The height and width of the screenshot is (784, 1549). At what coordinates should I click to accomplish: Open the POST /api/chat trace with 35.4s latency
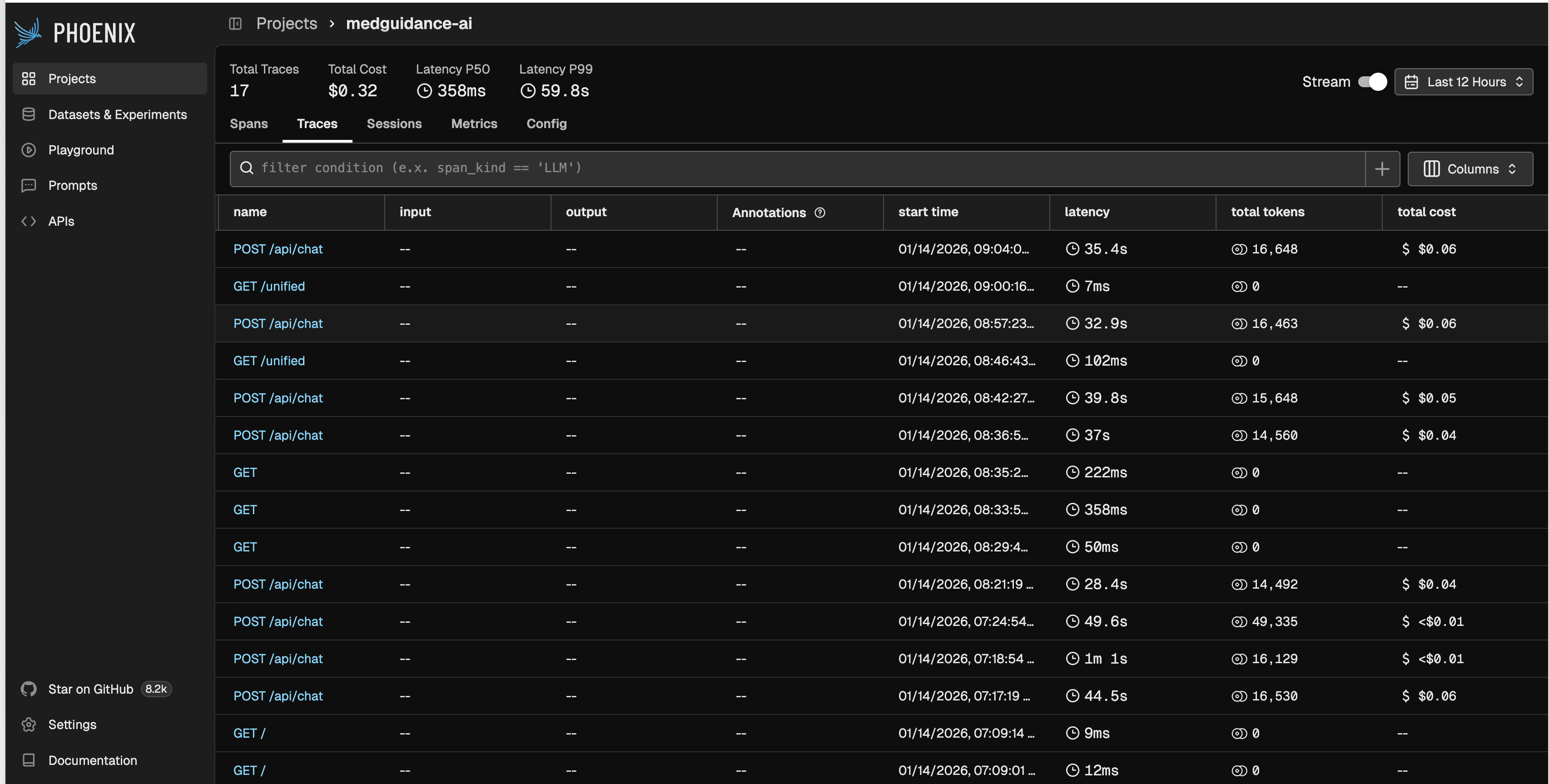click(x=278, y=249)
